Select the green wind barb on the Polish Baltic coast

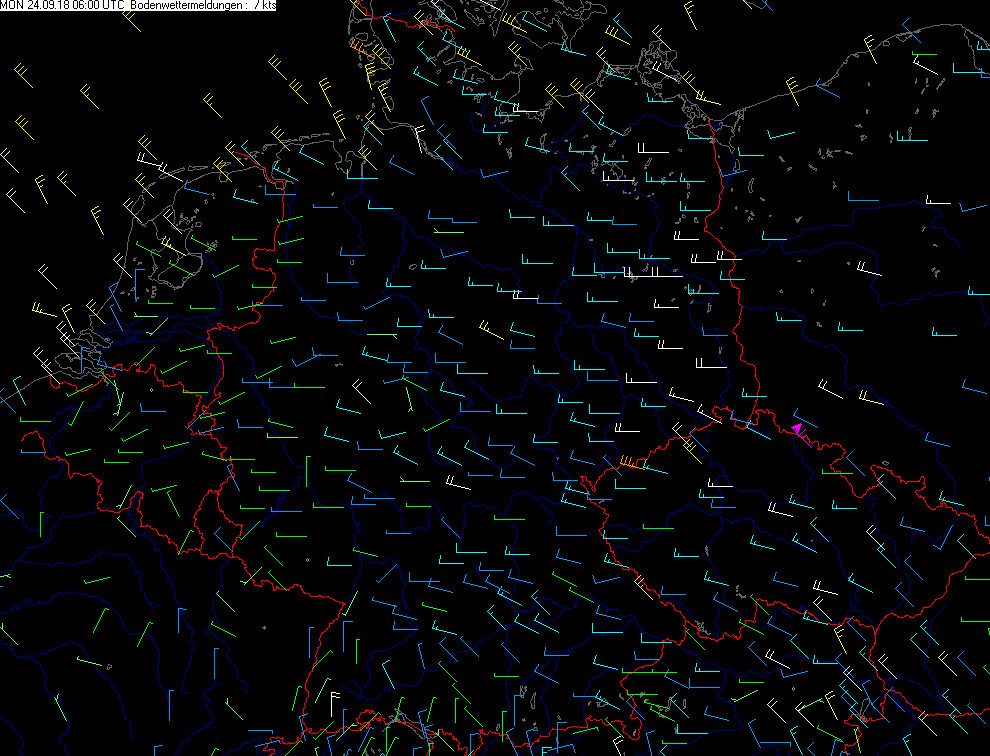922,54
